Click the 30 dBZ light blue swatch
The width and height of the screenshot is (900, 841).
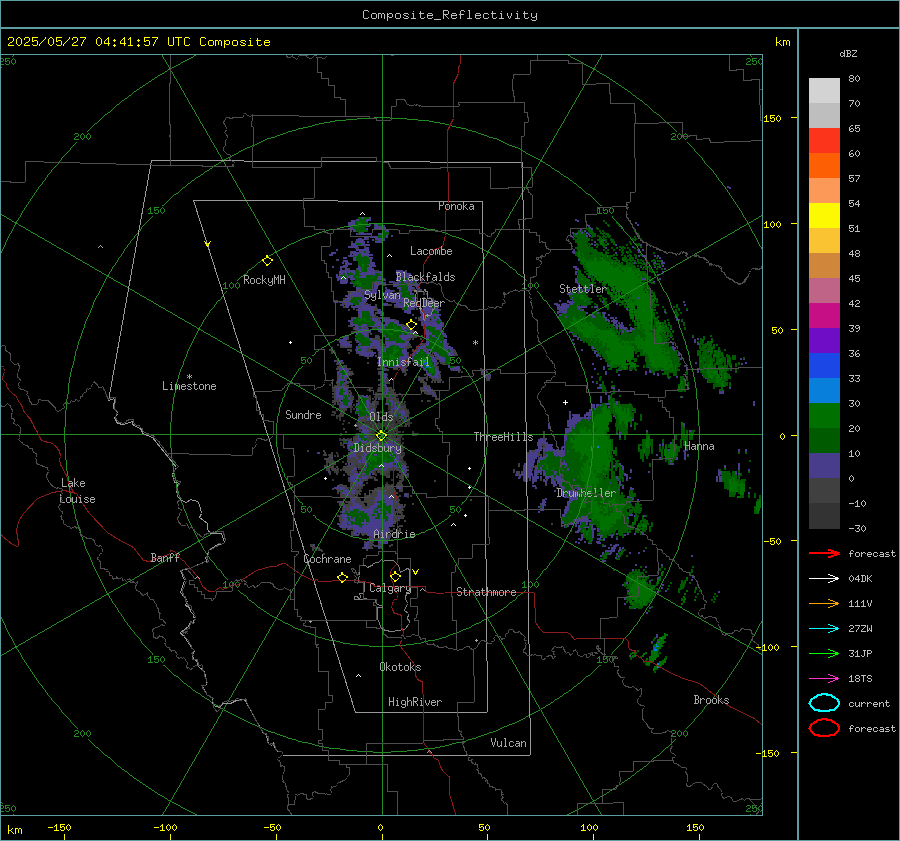824,390
